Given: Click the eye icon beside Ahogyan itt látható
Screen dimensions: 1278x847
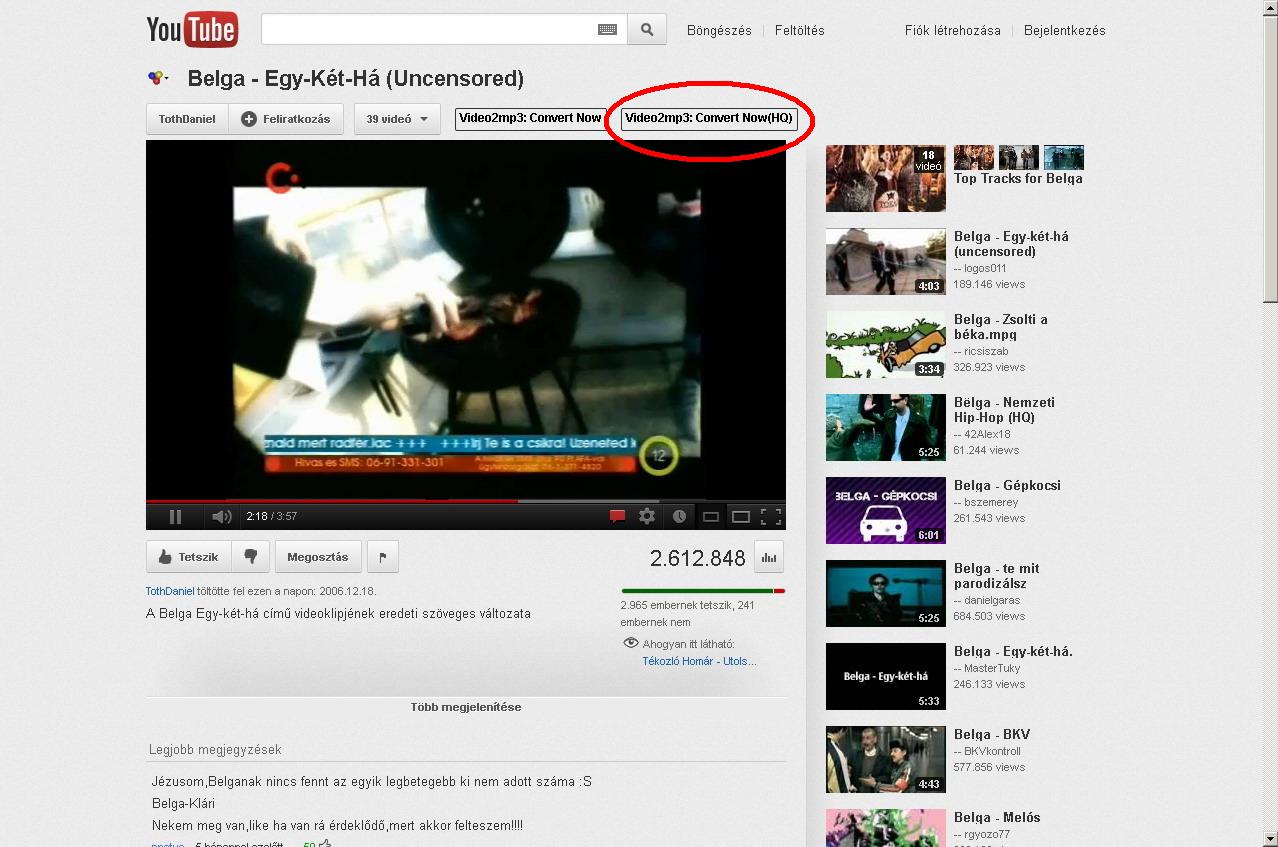Looking at the screenshot, I should coord(630,643).
